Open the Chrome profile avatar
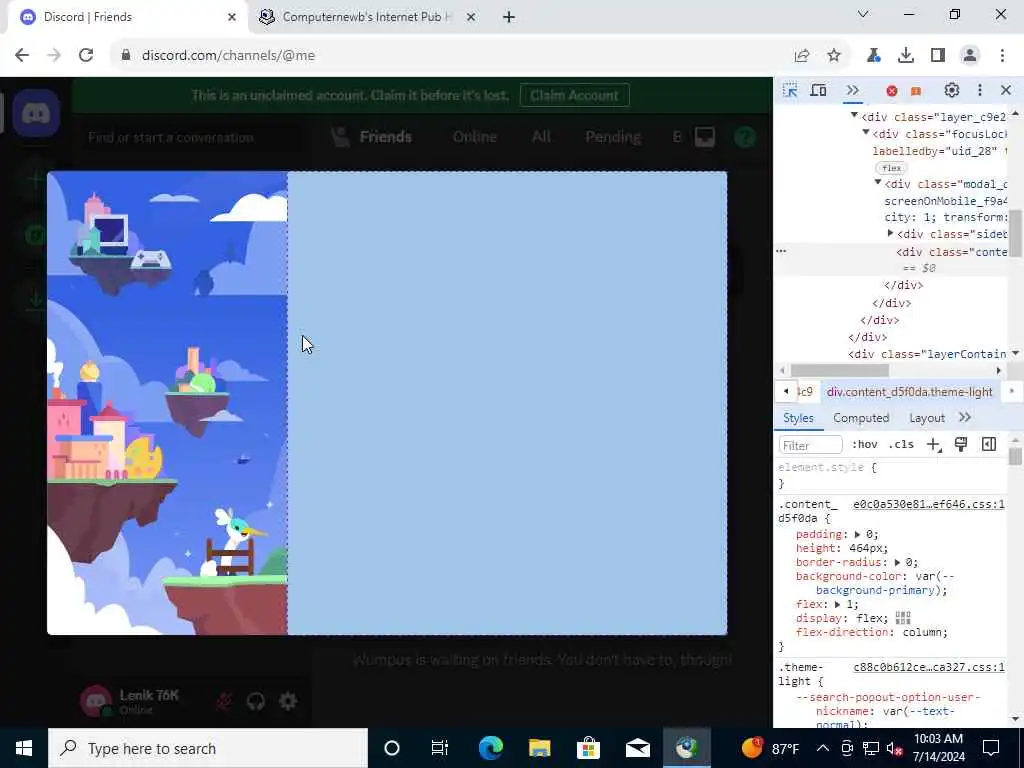The height and width of the screenshot is (768, 1024). click(x=970, y=56)
